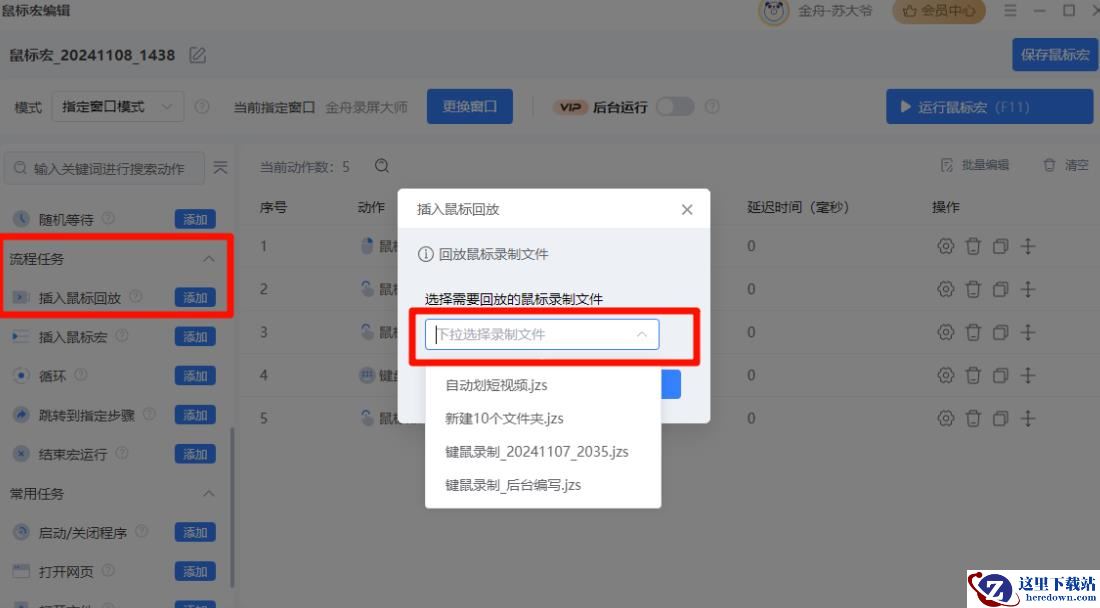
Task: Close the 插入鼠标回放 dialog
Action: 687,210
